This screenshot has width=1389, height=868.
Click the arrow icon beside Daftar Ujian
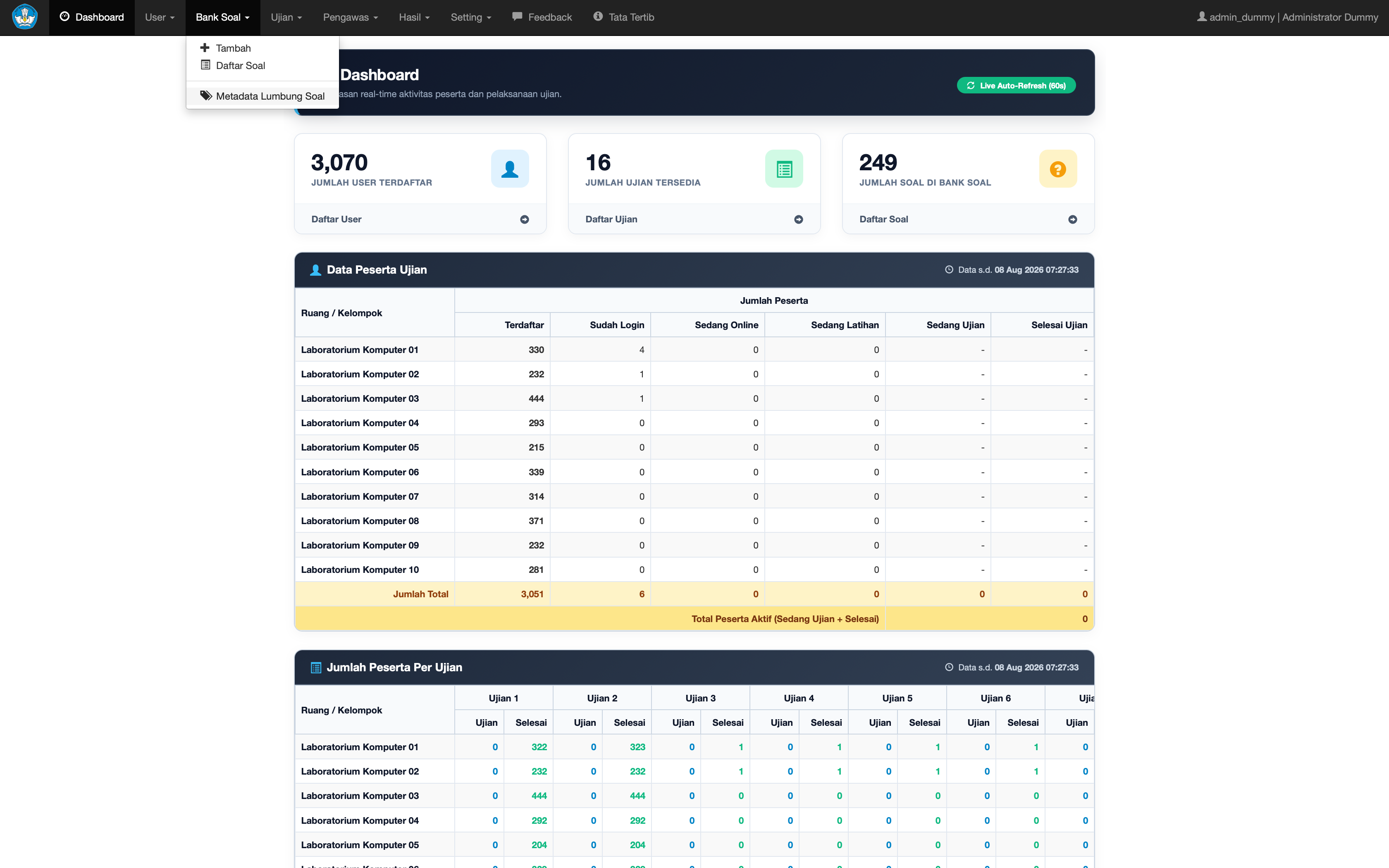coord(798,219)
